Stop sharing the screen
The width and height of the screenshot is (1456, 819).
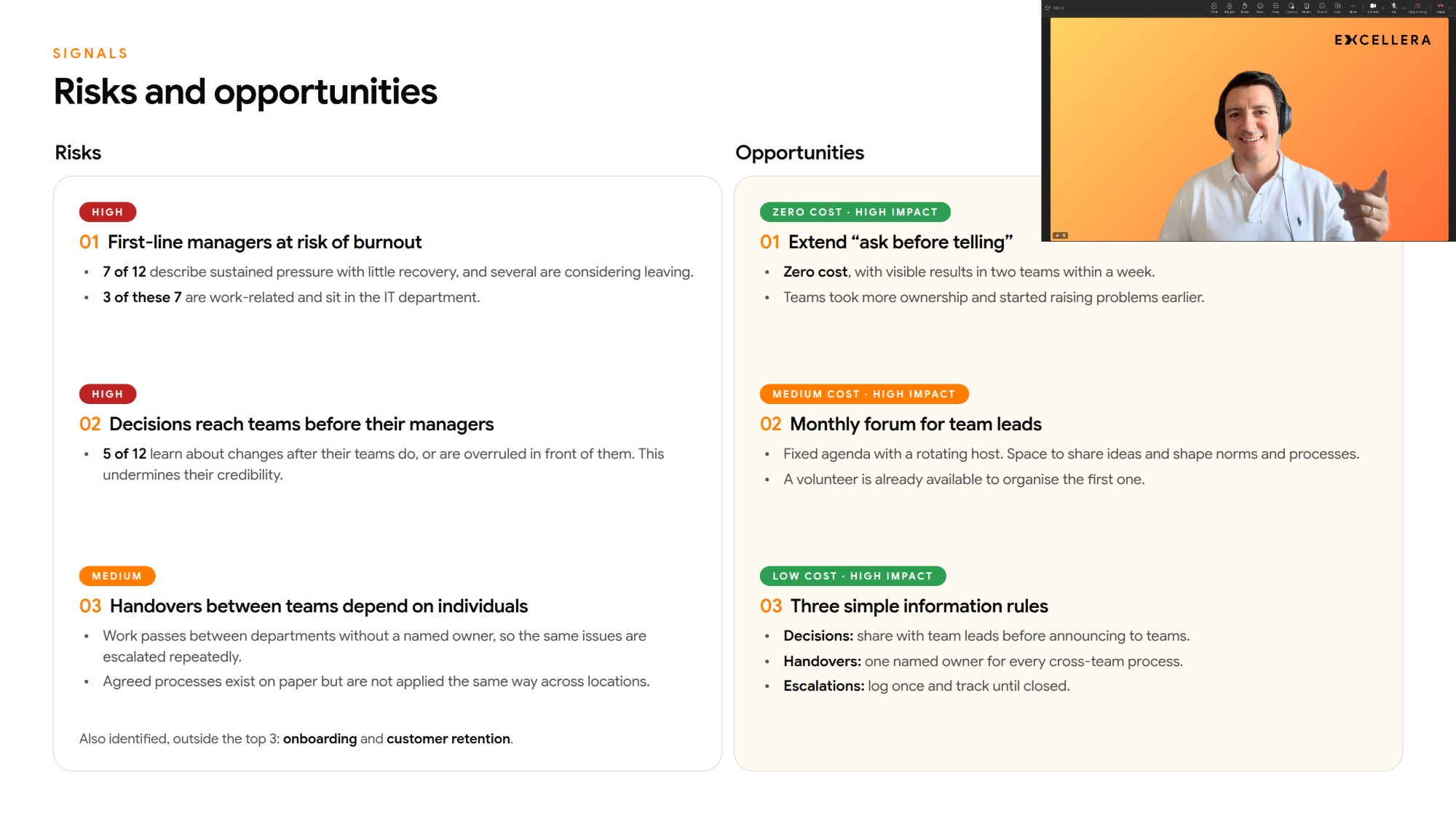(x=1417, y=7)
